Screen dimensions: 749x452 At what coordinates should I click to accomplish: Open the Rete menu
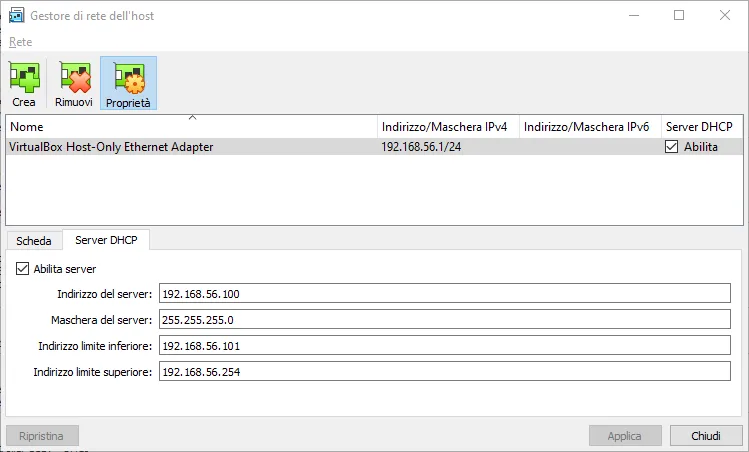tap(21, 42)
